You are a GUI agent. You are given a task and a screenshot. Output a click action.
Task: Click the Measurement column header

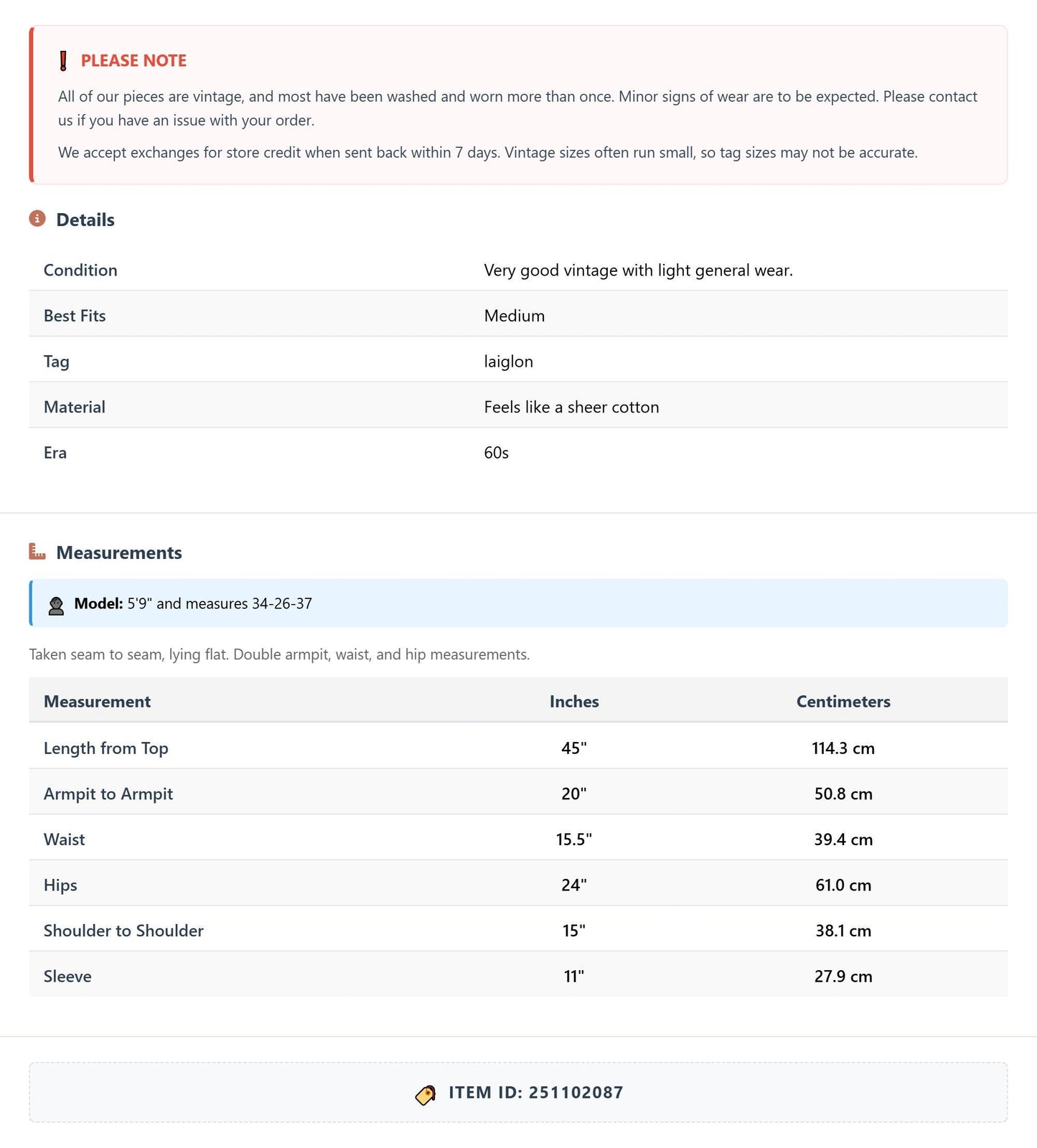(97, 702)
